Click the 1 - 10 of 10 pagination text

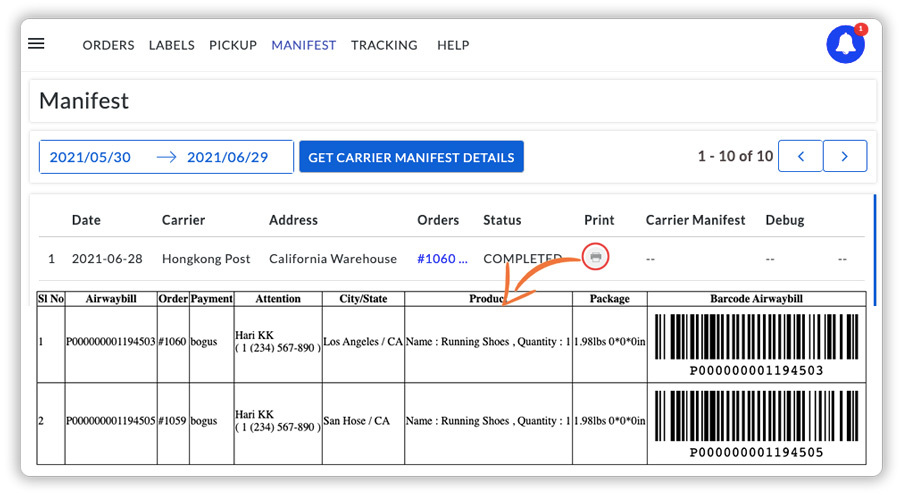coord(735,156)
